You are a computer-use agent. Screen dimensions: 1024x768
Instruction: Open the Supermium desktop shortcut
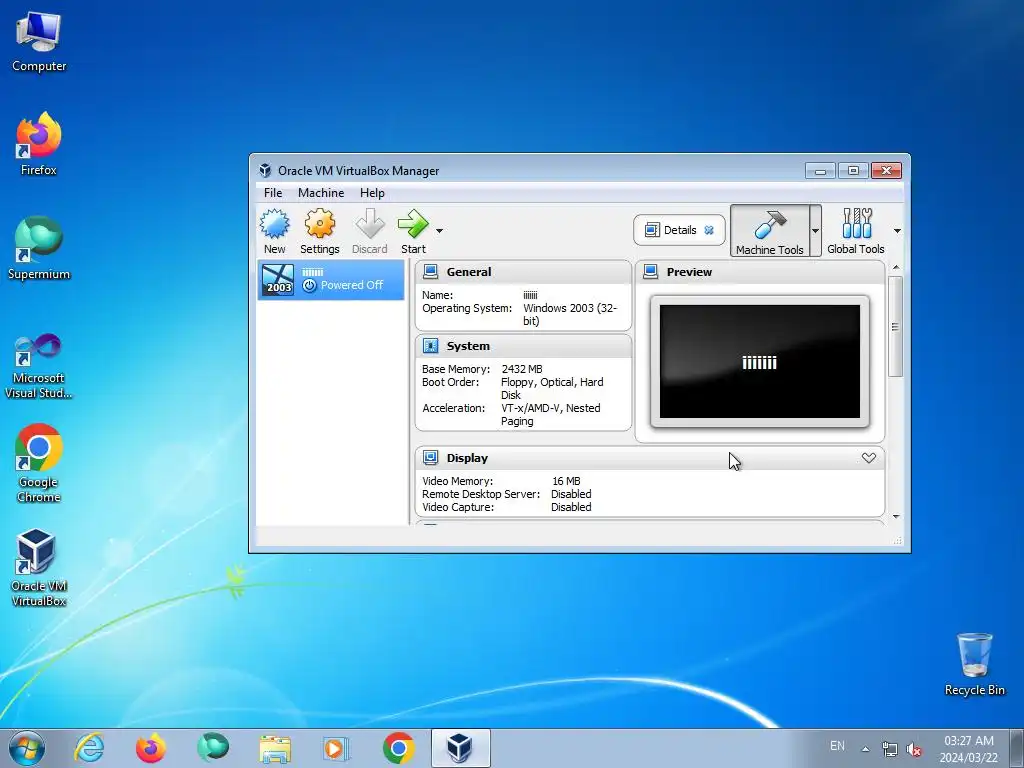39,248
